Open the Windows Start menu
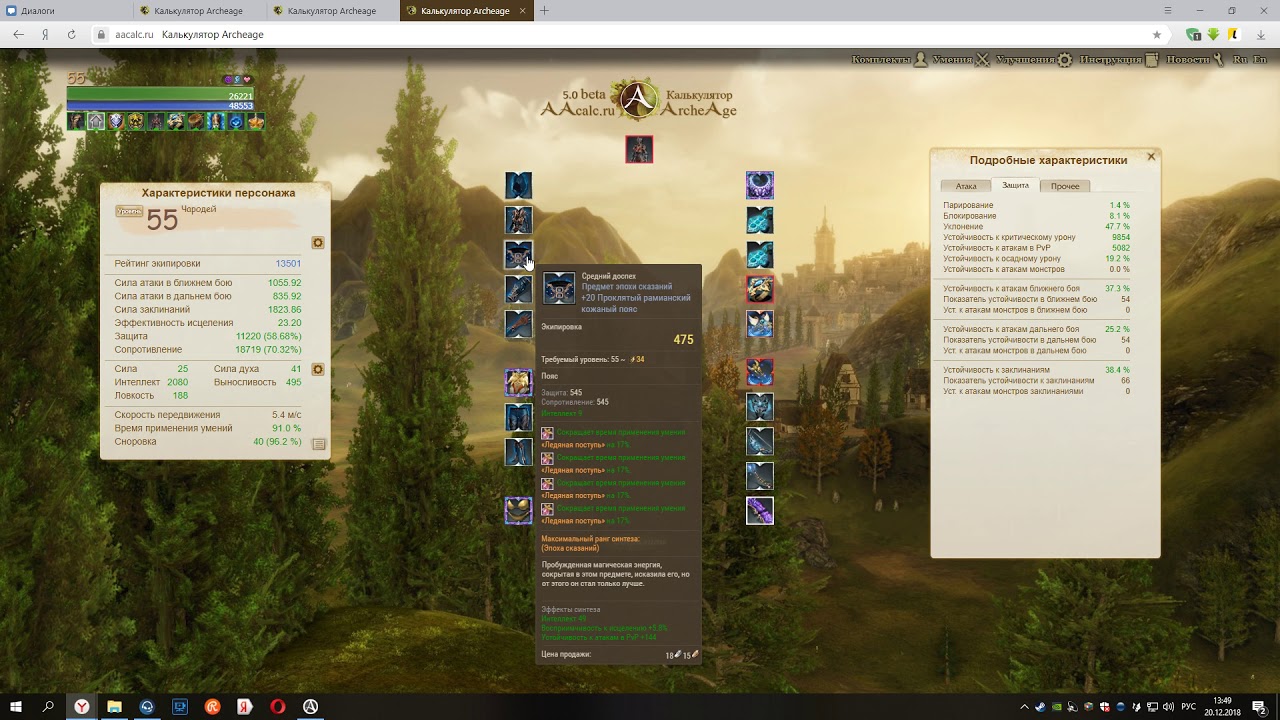Image resolution: width=1280 pixels, height=720 pixels. [x=16, y=707]
